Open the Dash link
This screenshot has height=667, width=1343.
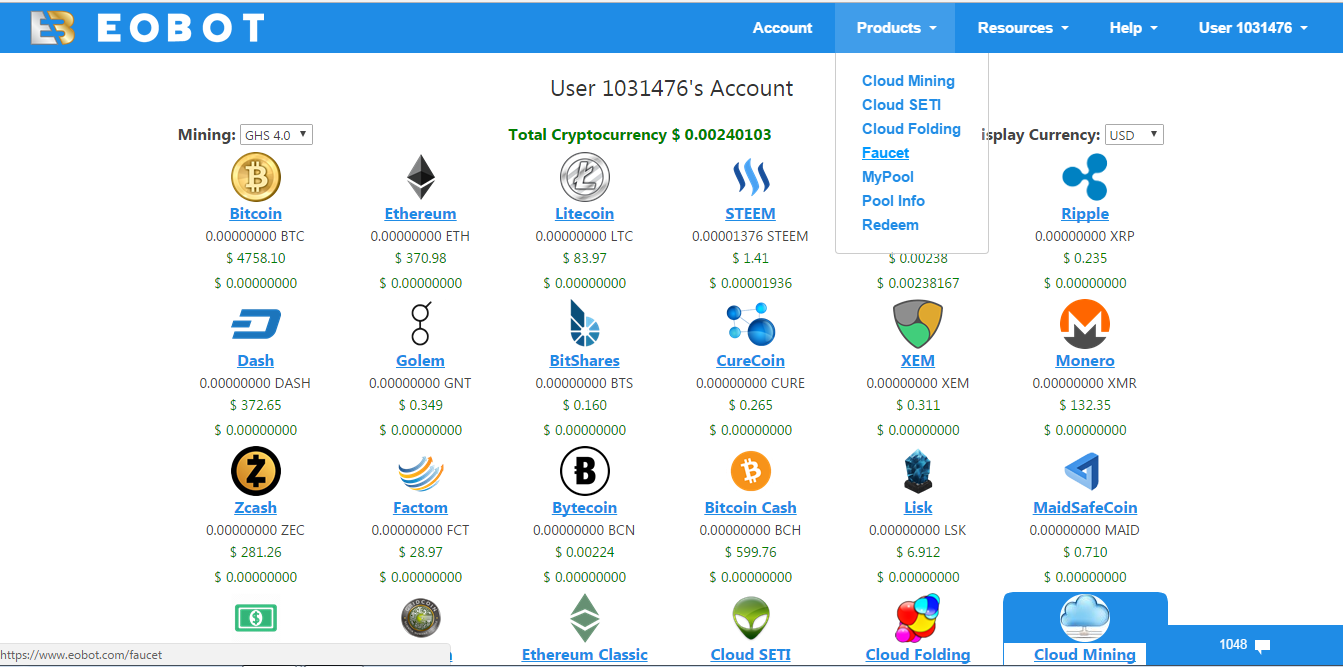coord(256,361)
